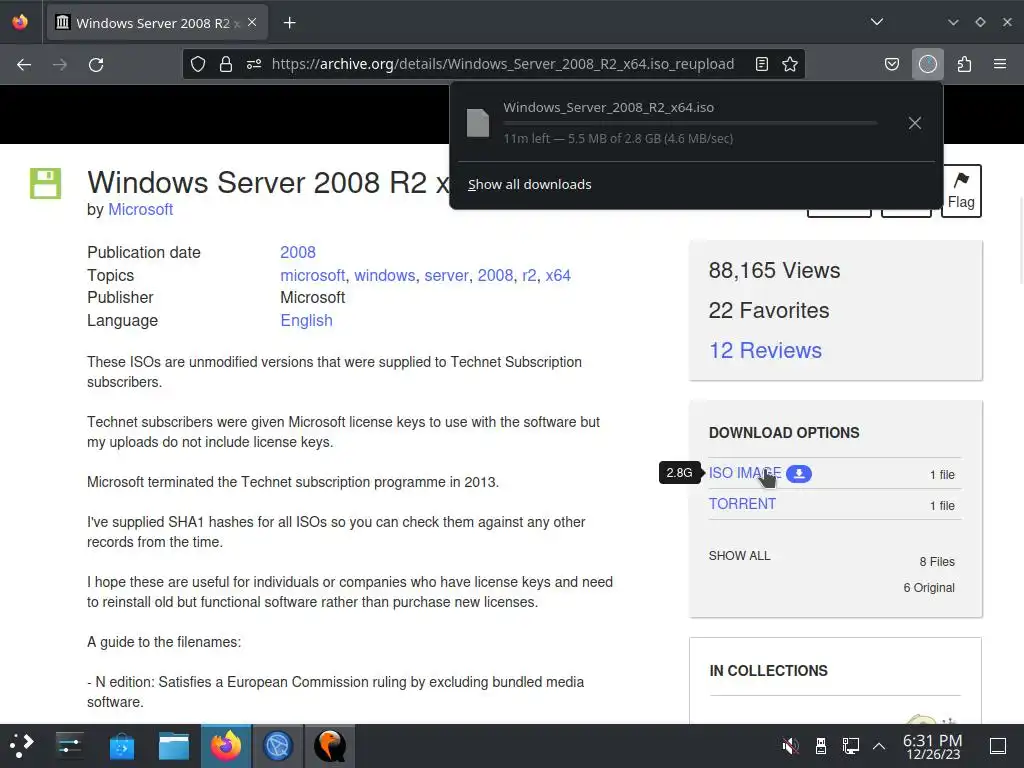Open the Firefox hamburger menu
This screenshot has width=1024, height=768.
pos(1000,64)
